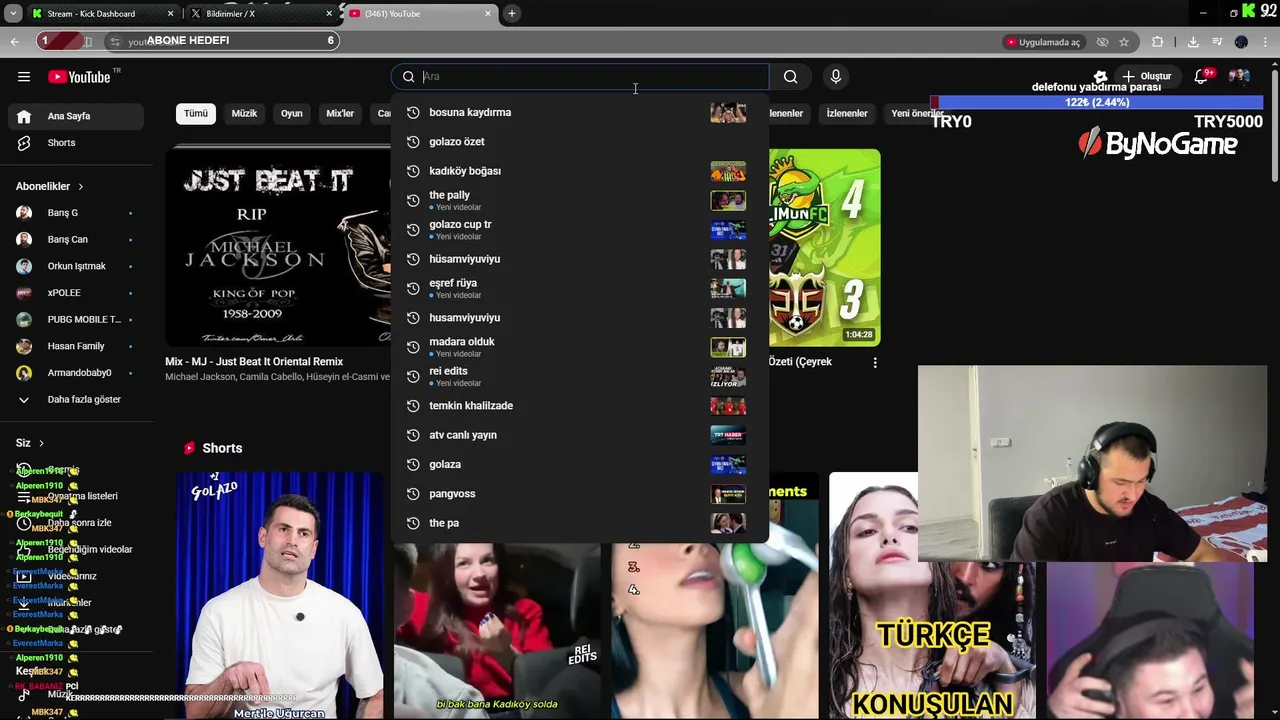This screenshot has height=720, width=1280.
Task: Expand Daha fazla göster in subscriptions
Action: click(76, 400)
